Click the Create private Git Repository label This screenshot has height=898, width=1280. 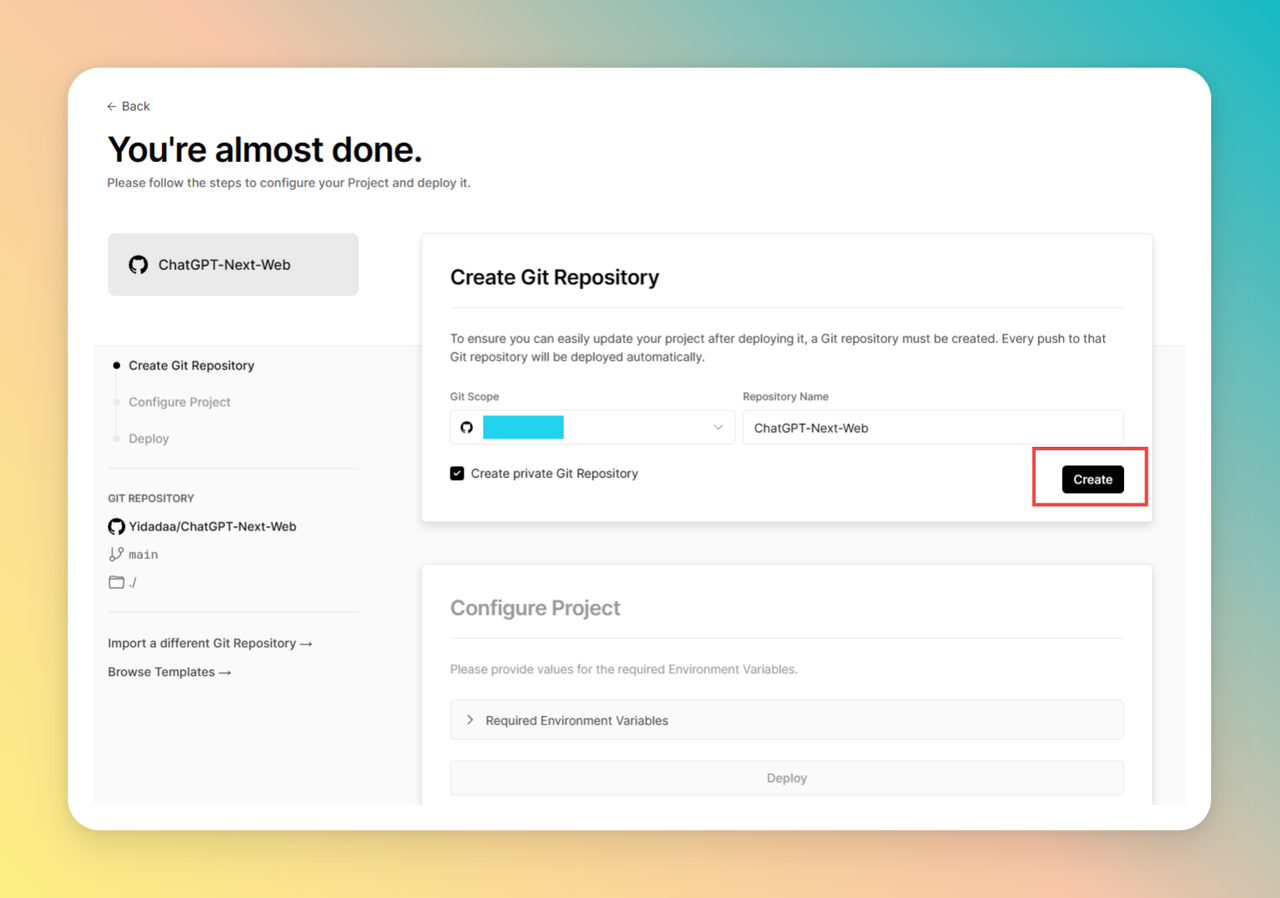(x=554, y=474)
